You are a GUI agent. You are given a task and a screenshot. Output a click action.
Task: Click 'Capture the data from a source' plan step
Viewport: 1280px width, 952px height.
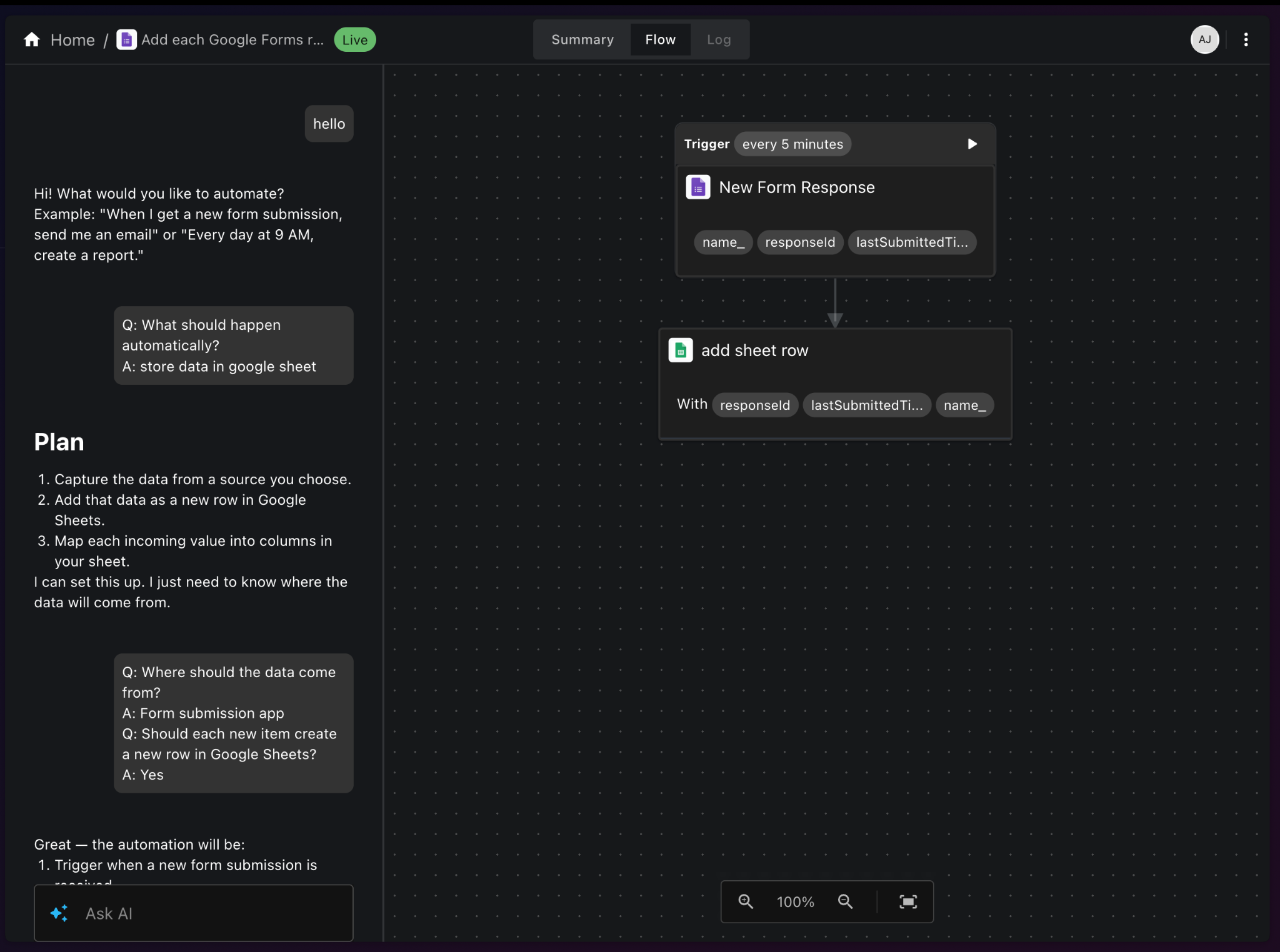tap(202, 479)
